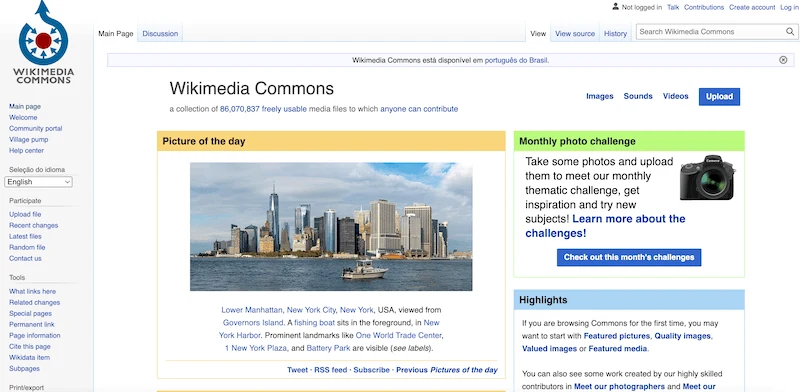Open Page information

(35, 335)
